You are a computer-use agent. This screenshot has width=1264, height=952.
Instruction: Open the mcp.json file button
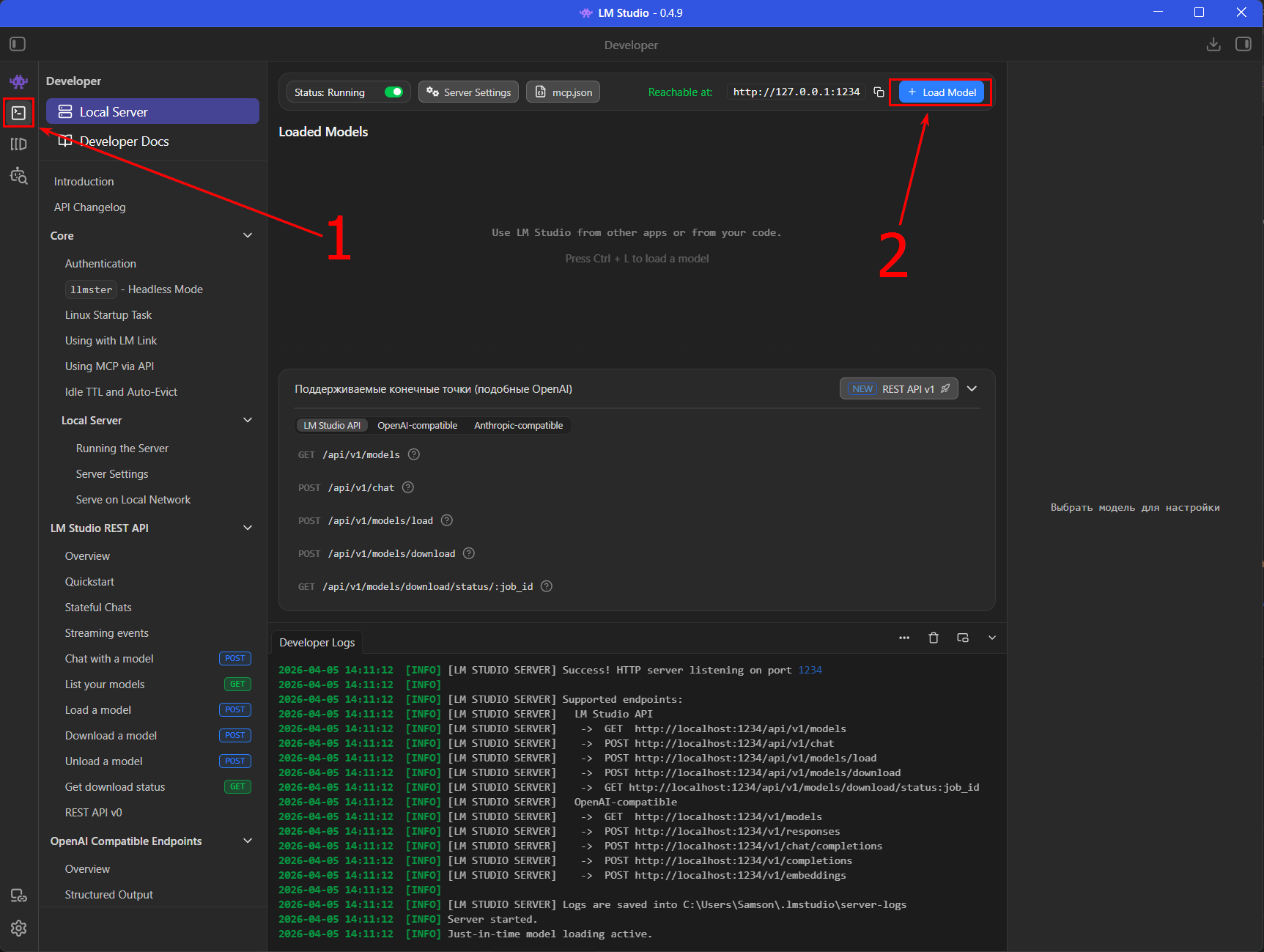pyautogui.click(x=563, y=92)
